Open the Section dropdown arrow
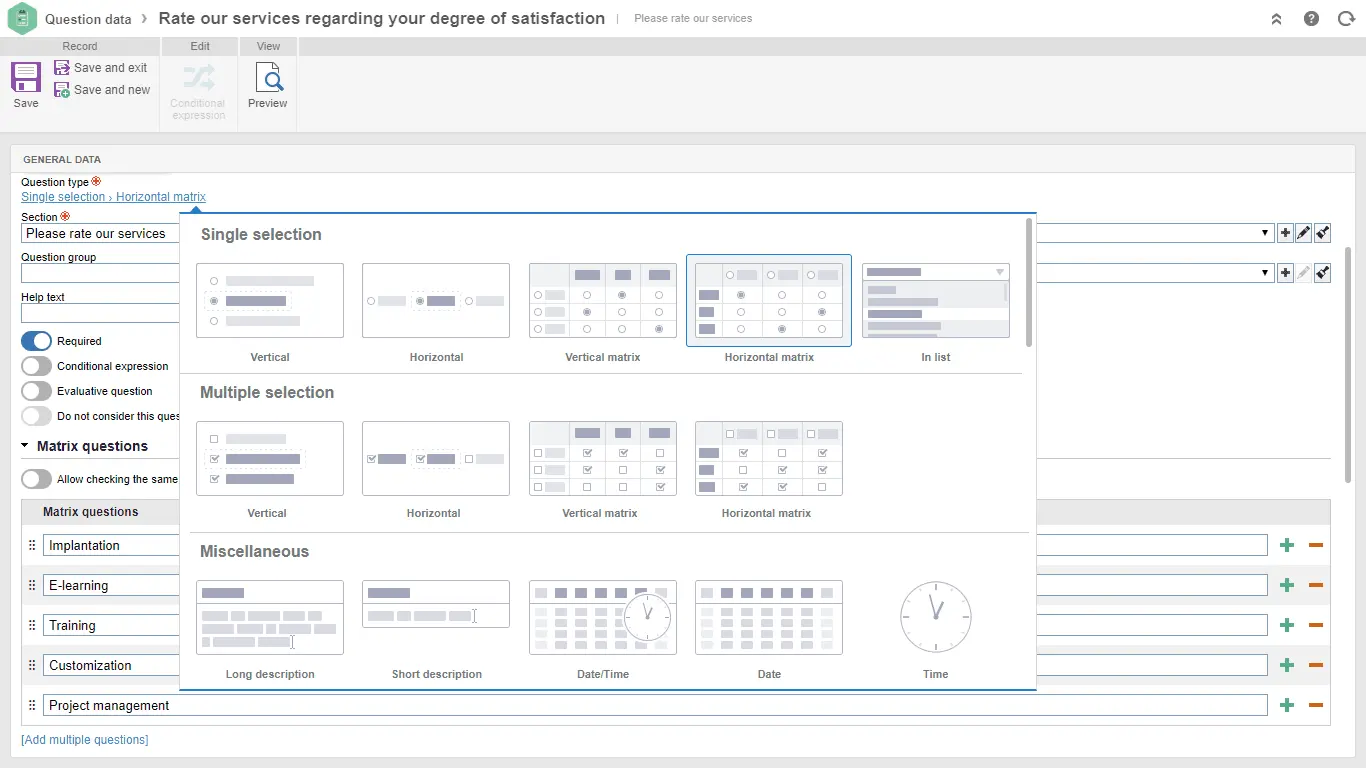This screenshot has height=768, width=1366. [1266, 233]
